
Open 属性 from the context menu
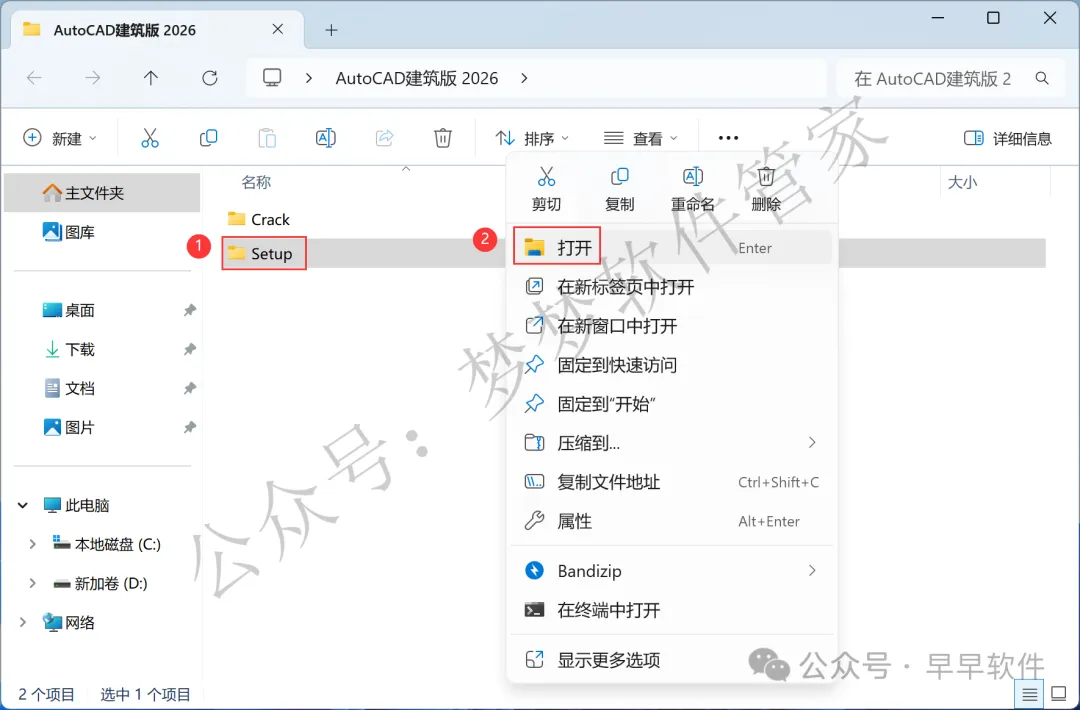pyautogui.click(x=672, y=521)
